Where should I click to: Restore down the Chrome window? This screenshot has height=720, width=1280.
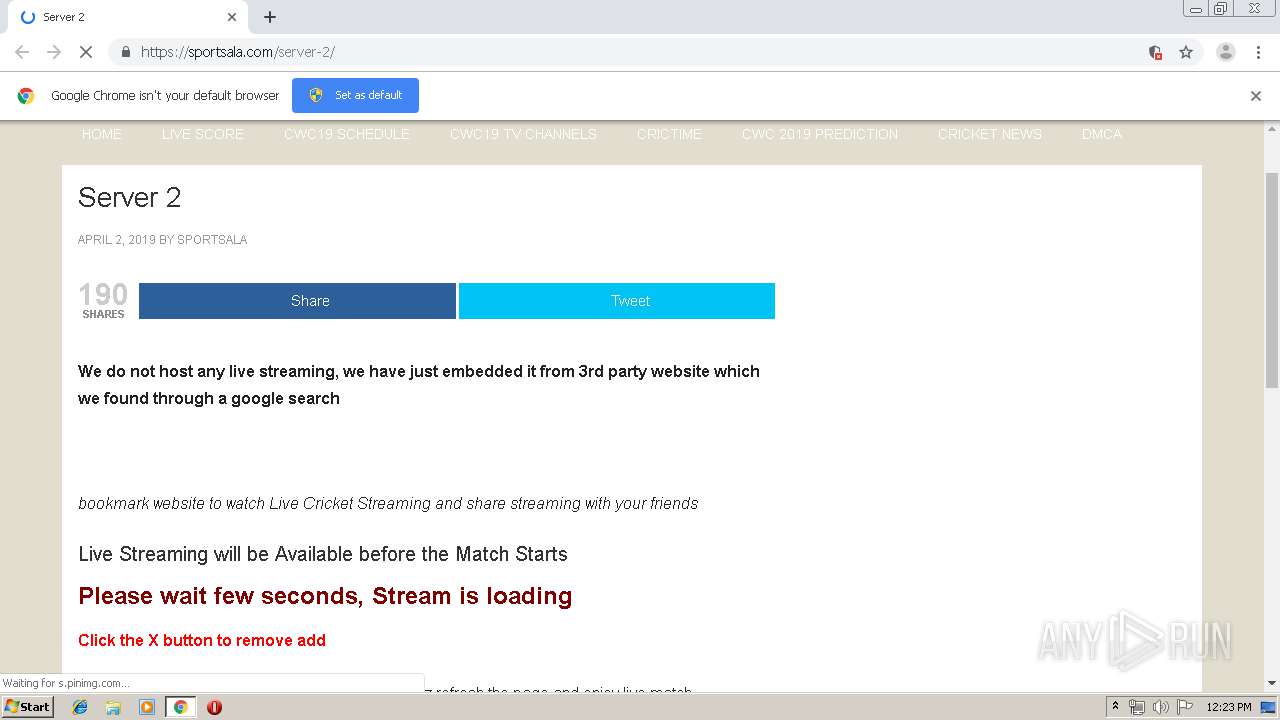1221,8
